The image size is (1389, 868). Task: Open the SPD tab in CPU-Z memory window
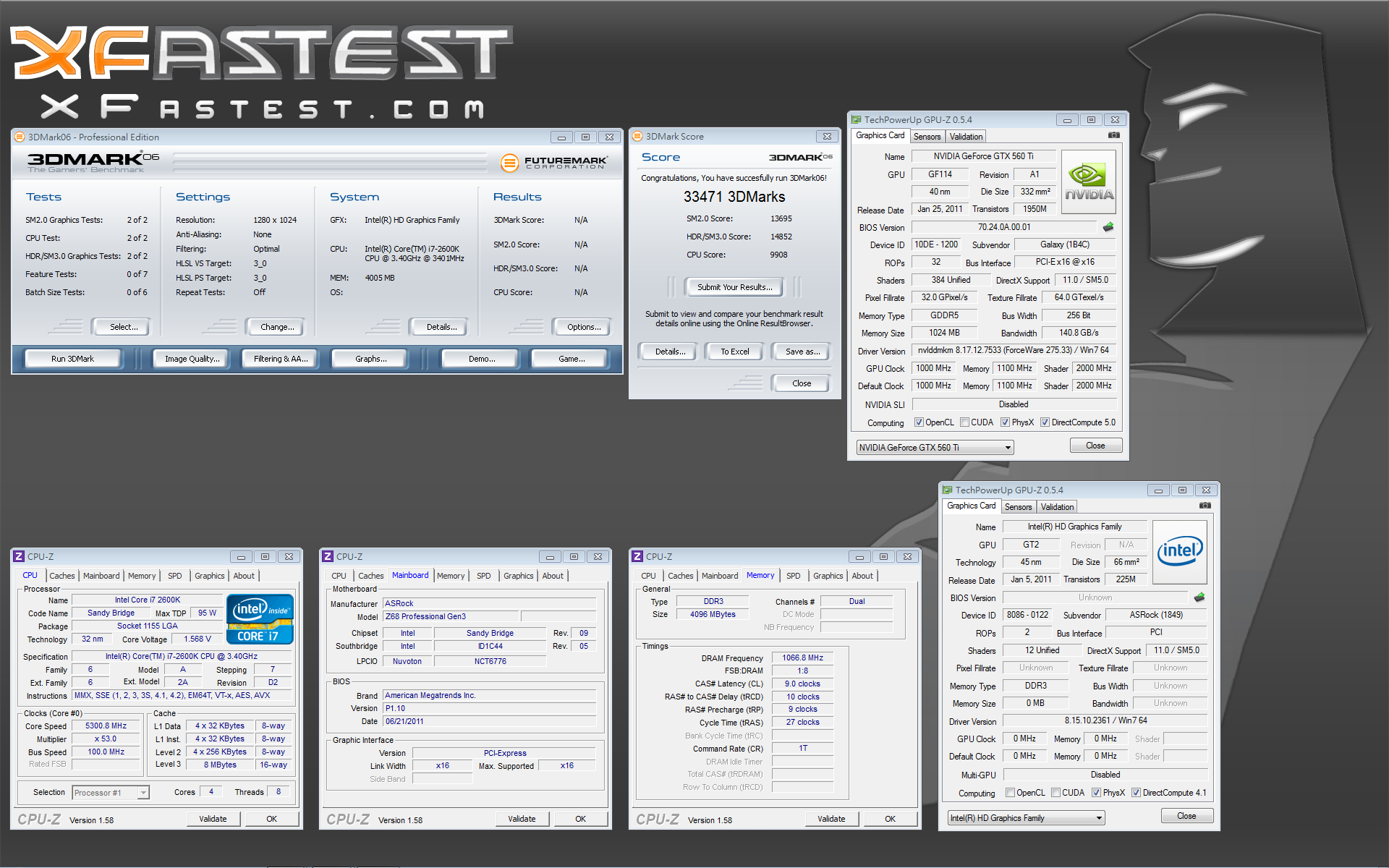[793, 576]
